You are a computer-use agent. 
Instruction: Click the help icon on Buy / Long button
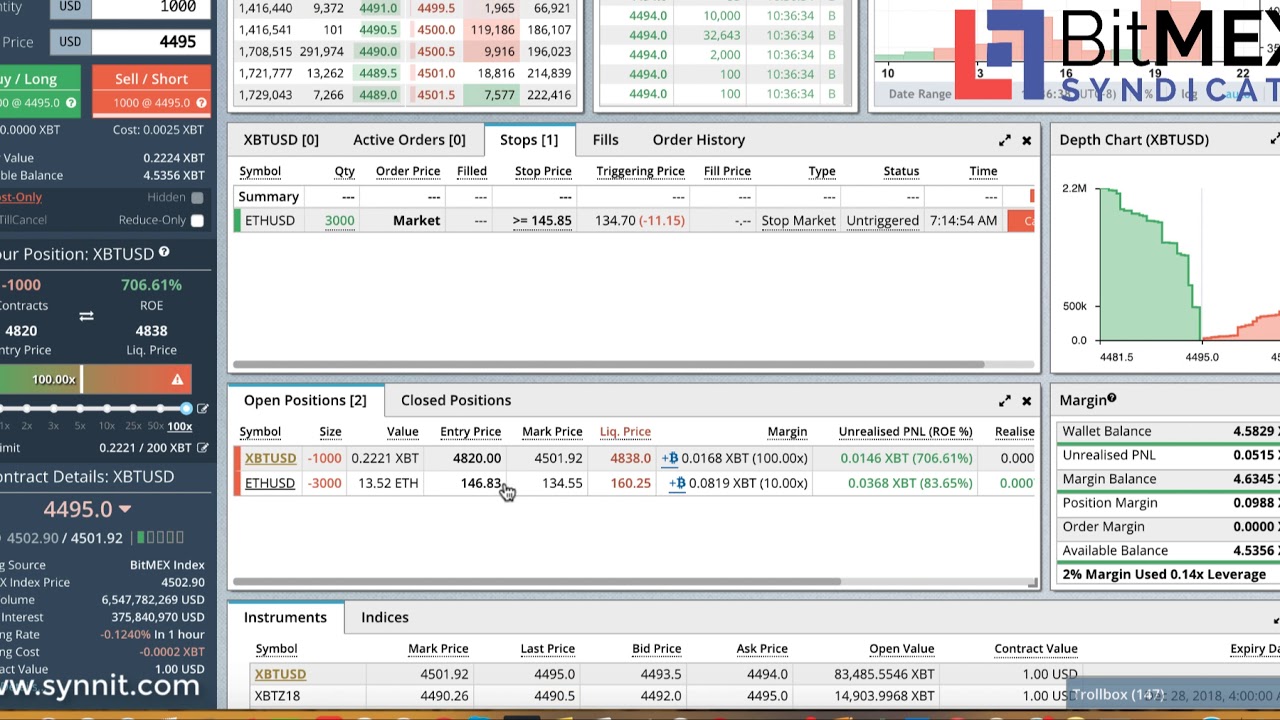coord(70,103)
